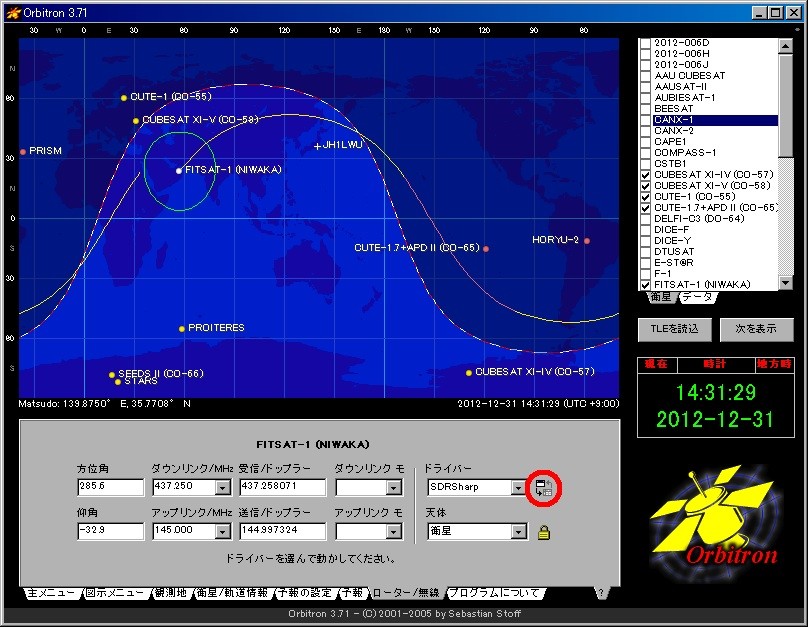Switch to the 図示メニュー tab

pyautogui.click(x=115, y=593)
